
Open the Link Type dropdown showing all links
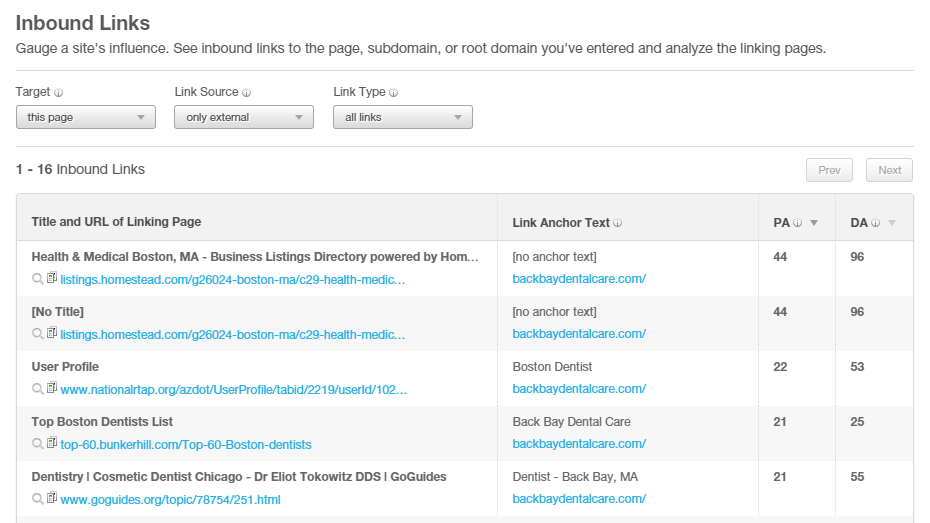pyautogui.click(x=403, y=117)
